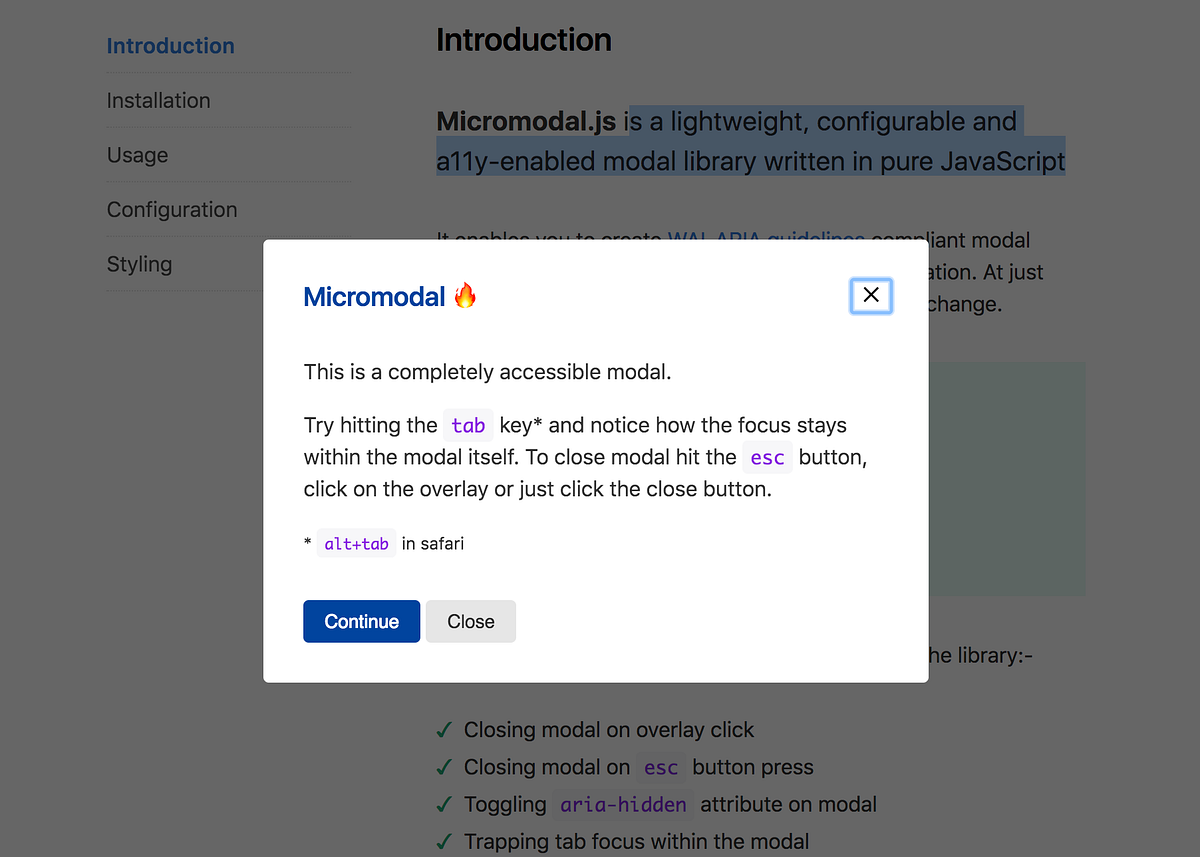Click the checkmark beside 'Closing modal on esc button press'
The width and height of the screenshot is (1200, 857).
click(x=444, y=767)
